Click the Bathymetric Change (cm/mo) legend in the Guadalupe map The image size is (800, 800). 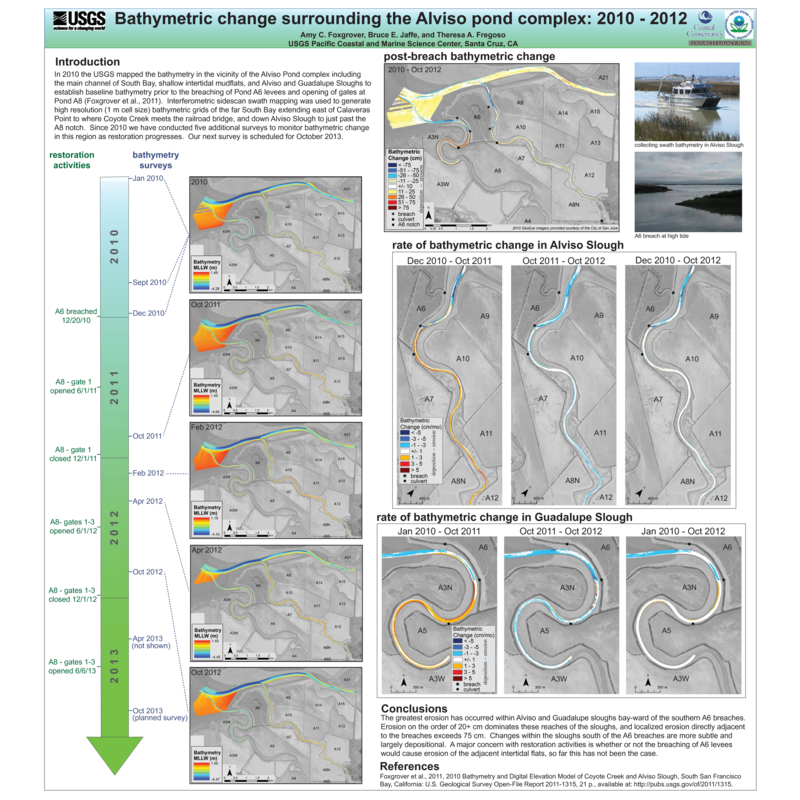click(x=473, y=659)
